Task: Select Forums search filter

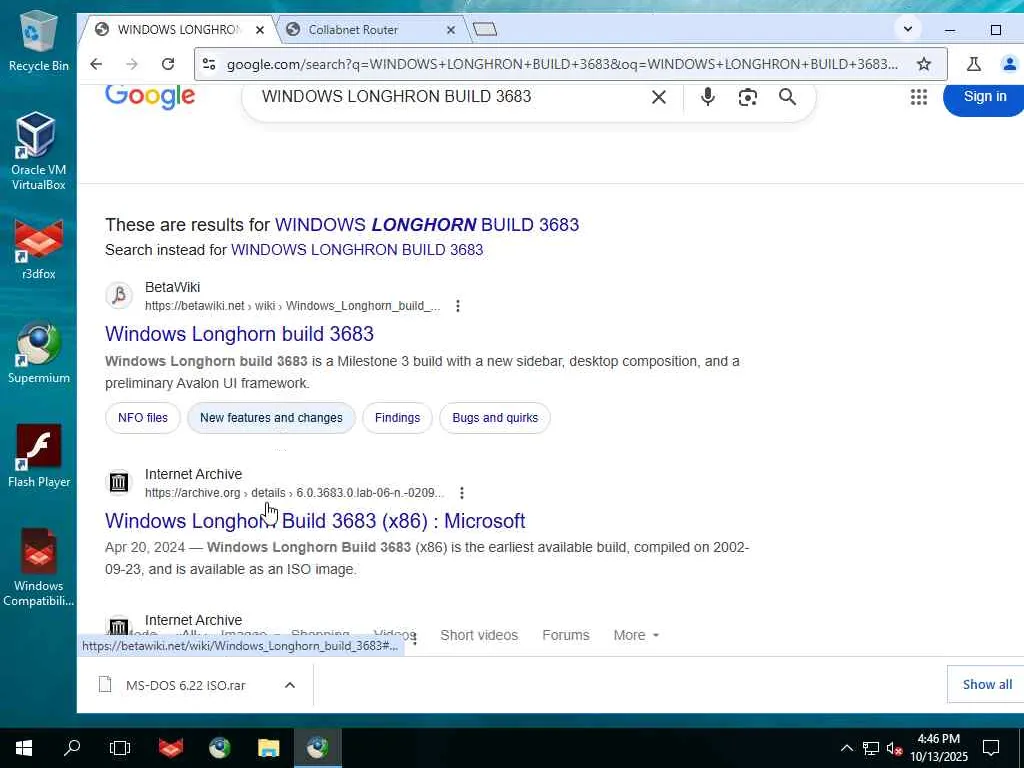Action: click(566, 635)
